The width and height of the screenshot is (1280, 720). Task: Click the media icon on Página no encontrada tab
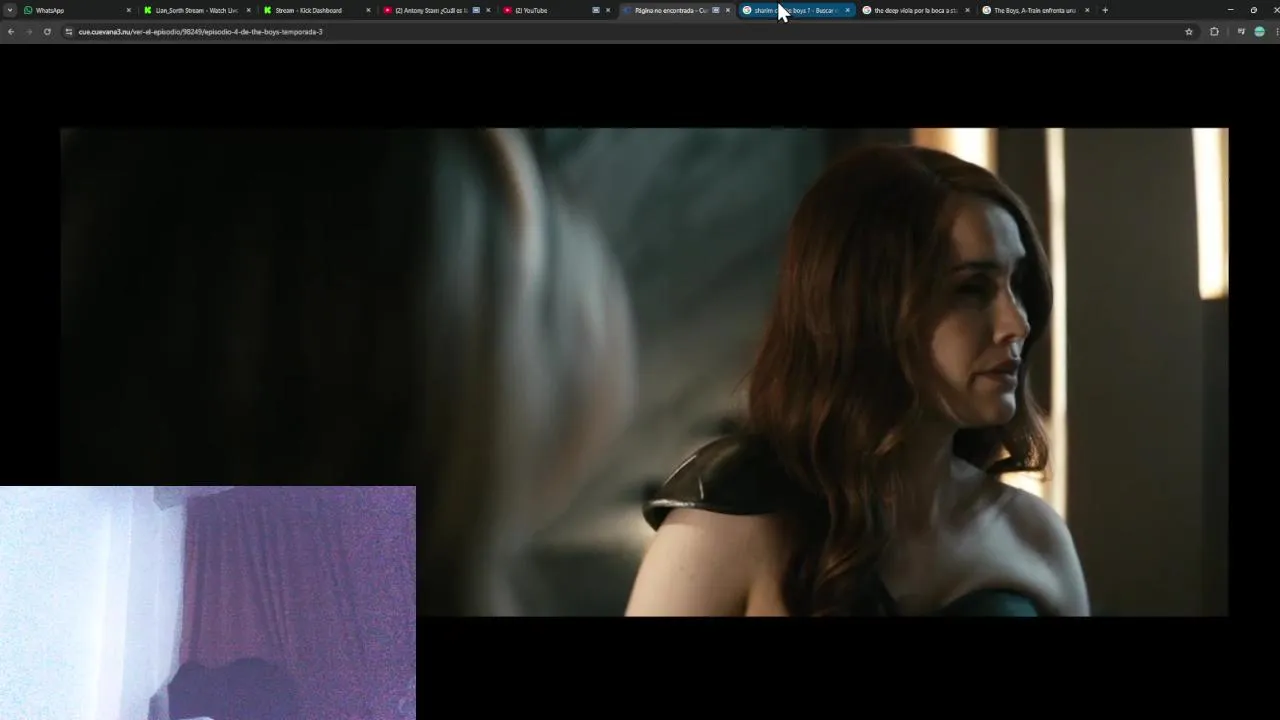pos(716,10)
